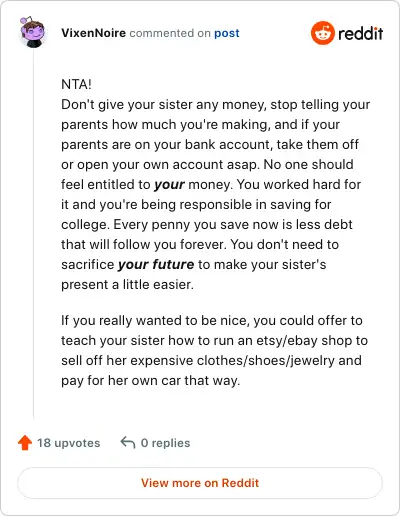Click the reply arrow icon
The width and height of the screenshot is (400, 516).
tap(128, 443)
